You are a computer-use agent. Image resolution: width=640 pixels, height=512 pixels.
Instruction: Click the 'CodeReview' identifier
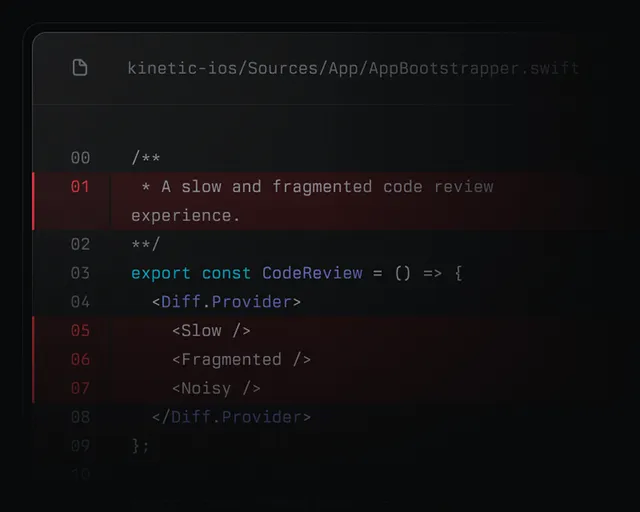[312, 273]
